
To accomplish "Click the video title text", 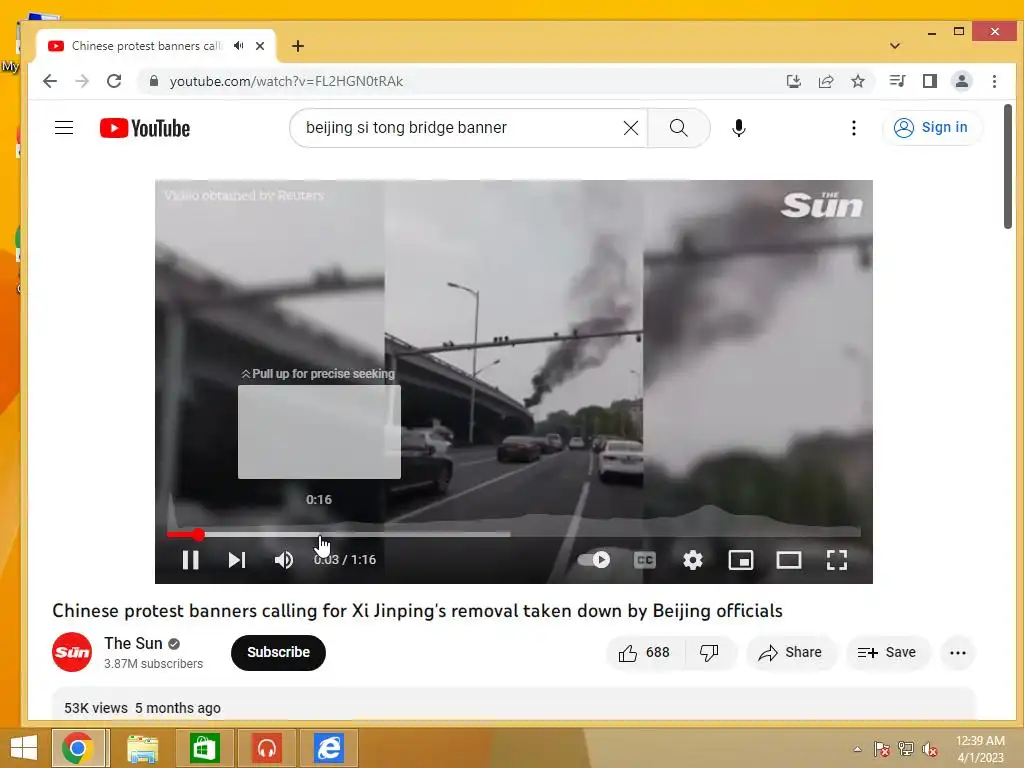I will pos(417,611).
